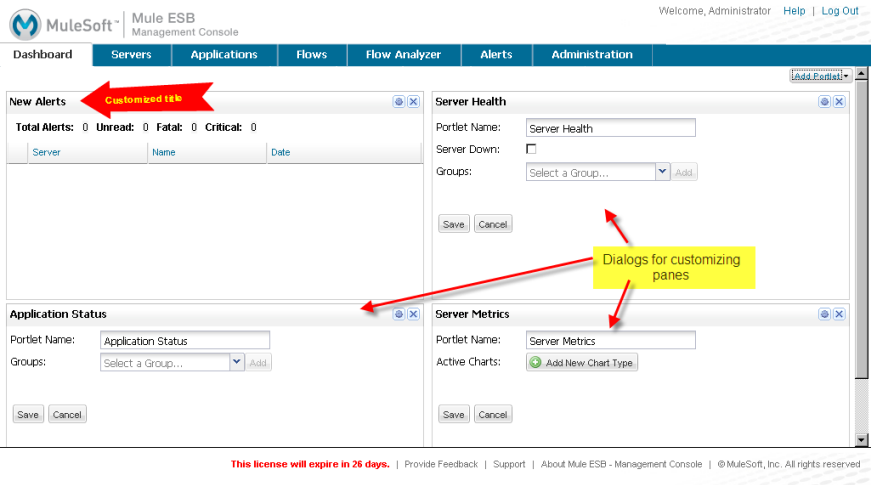Screen dimensions: 871x485
Task: Toggle the Server Down checkbox
Action: tap(531, 149)
